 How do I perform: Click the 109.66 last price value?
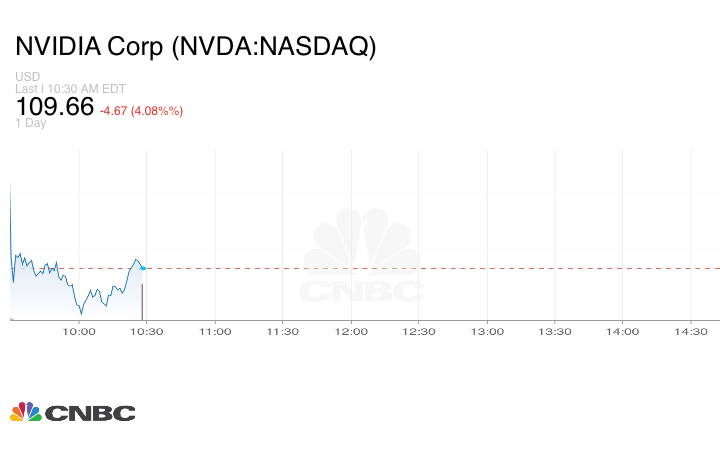tap(54, 107)
